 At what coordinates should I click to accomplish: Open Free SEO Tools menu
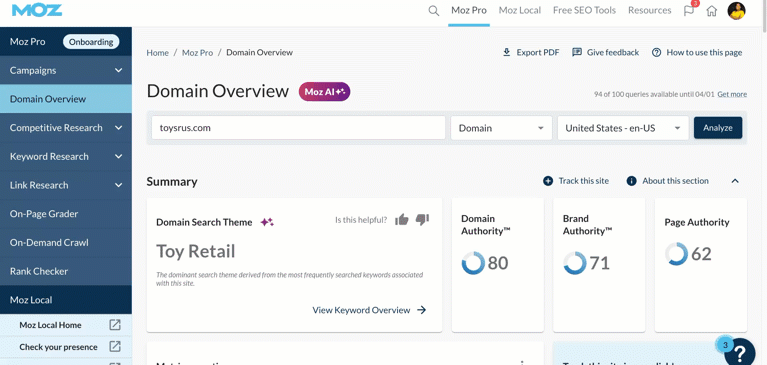[x=585, y=10]
